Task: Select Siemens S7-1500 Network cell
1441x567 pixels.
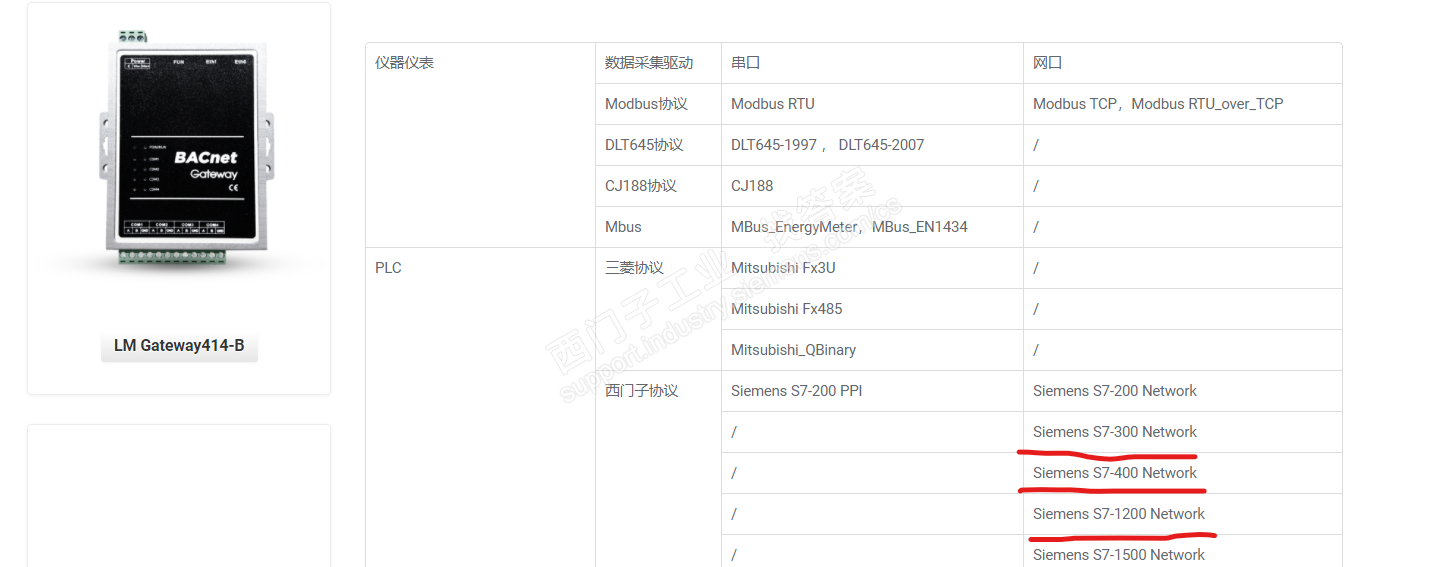Action: click(x=1182, y=552)
